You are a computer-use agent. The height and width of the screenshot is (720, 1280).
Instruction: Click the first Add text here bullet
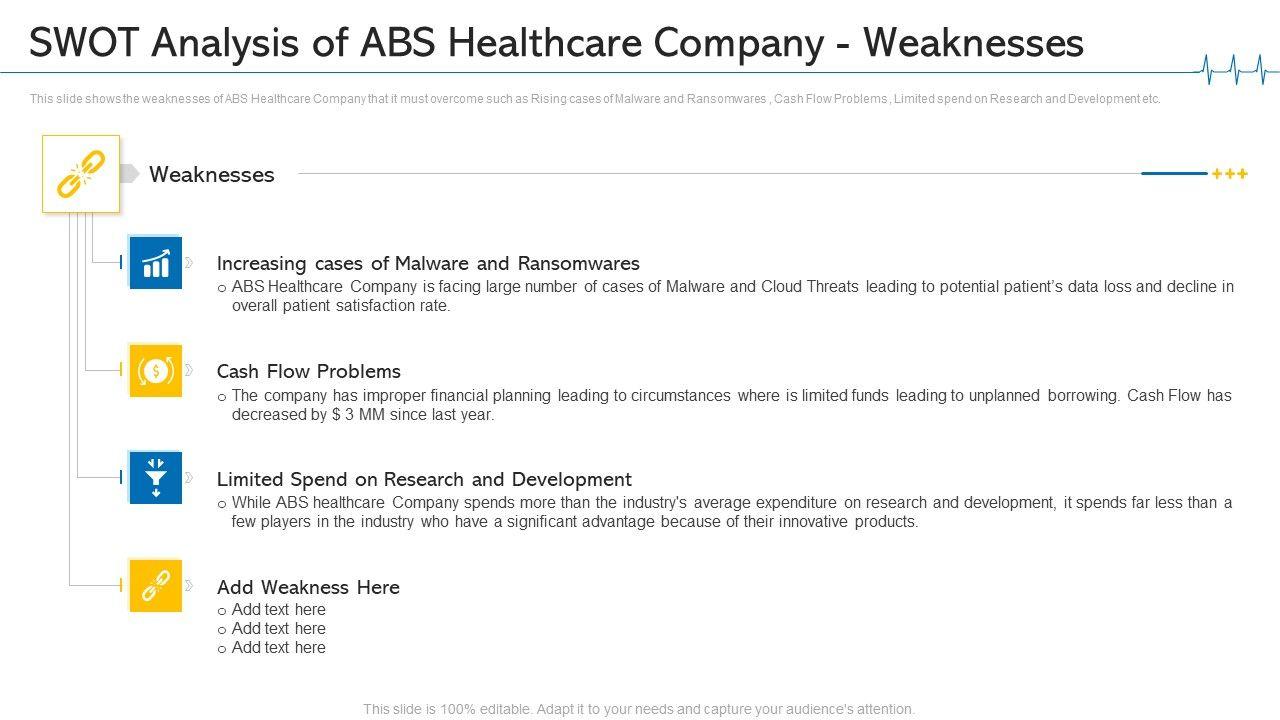tap(278, 610)
